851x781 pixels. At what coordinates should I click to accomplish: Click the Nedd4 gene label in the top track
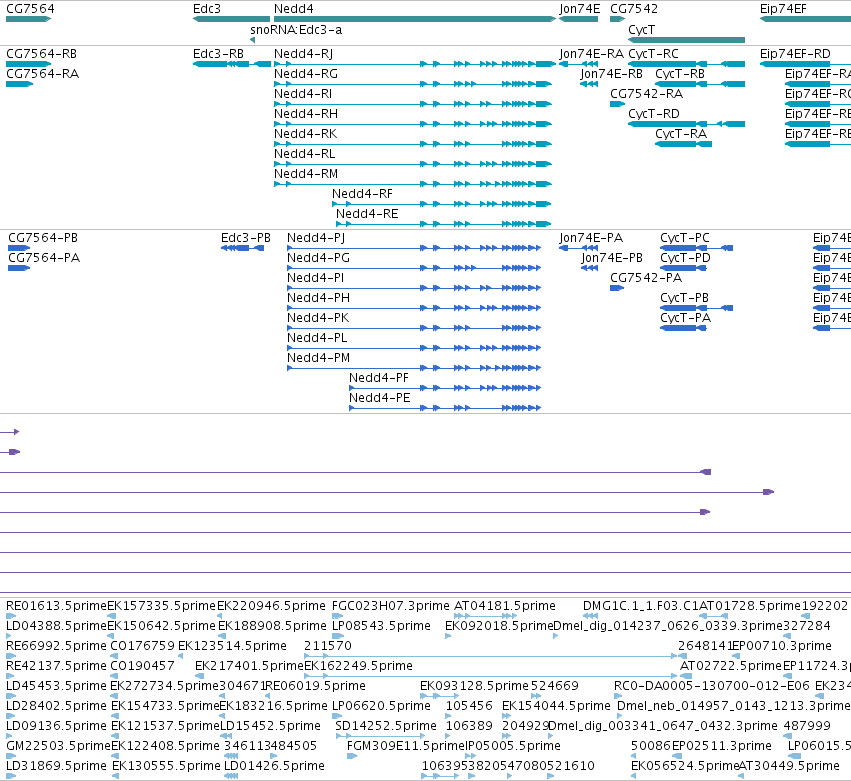pyautogui.click(x=294, y=9)
